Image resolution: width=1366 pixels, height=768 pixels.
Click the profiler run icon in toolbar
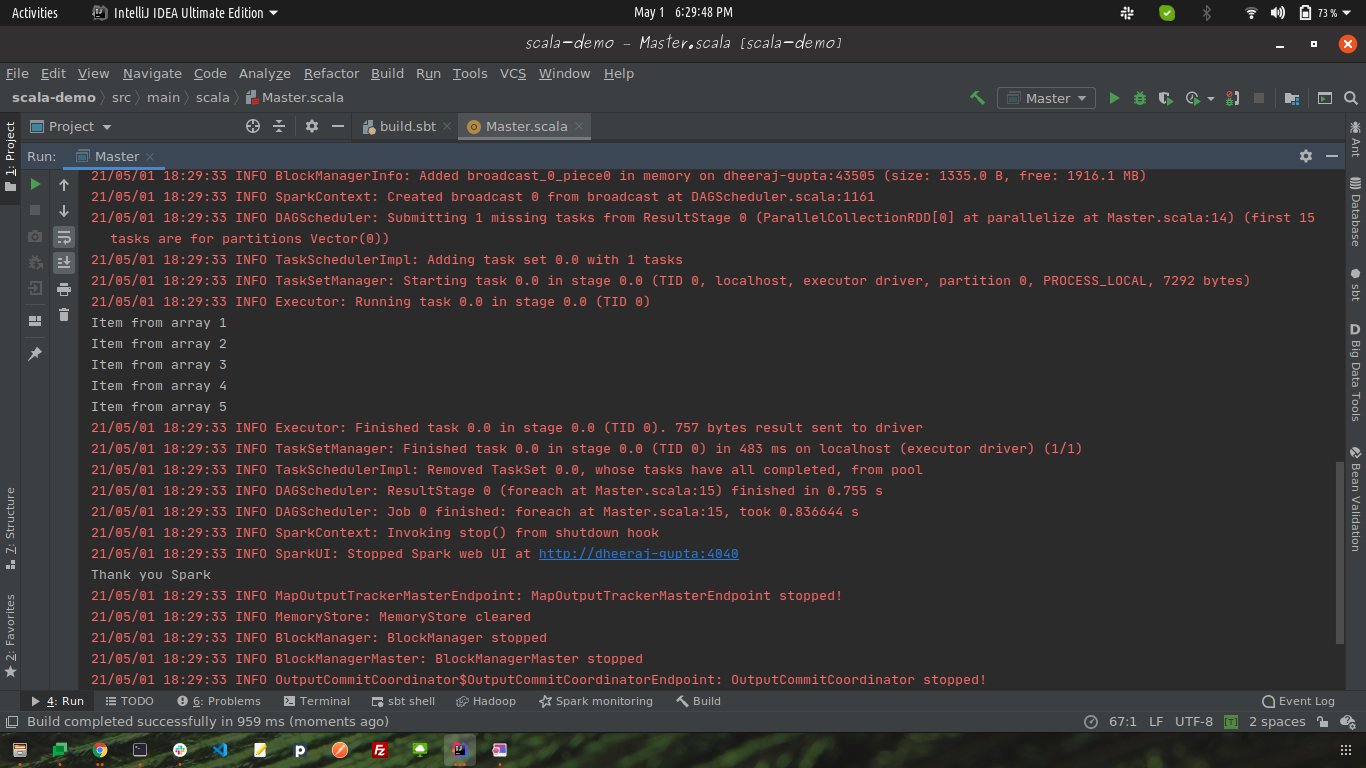1192,98
